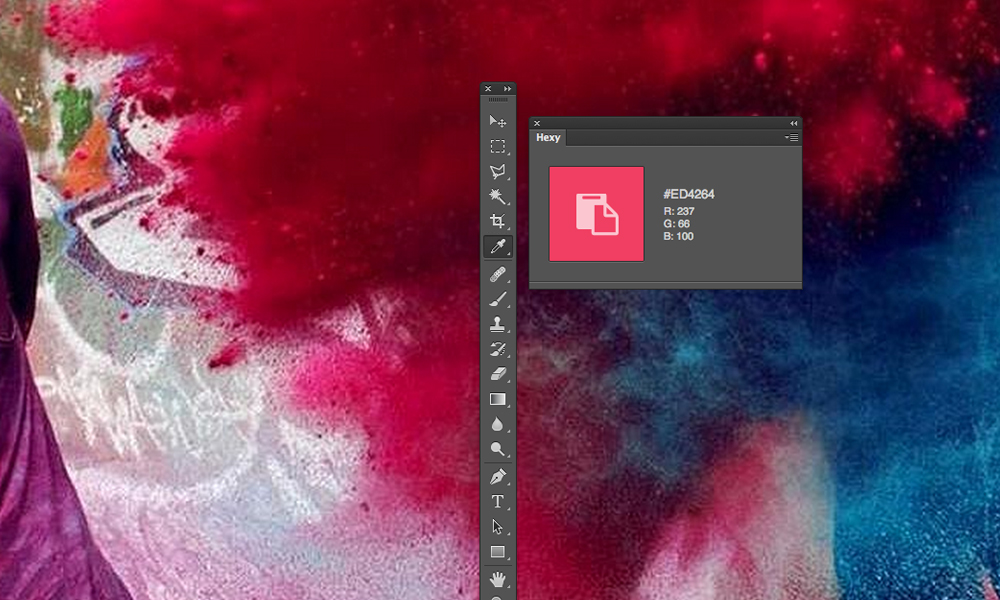This screenshot has height=600, width=1000.
Task: Click the pink copy color swatch
Action: pos(596,214)
